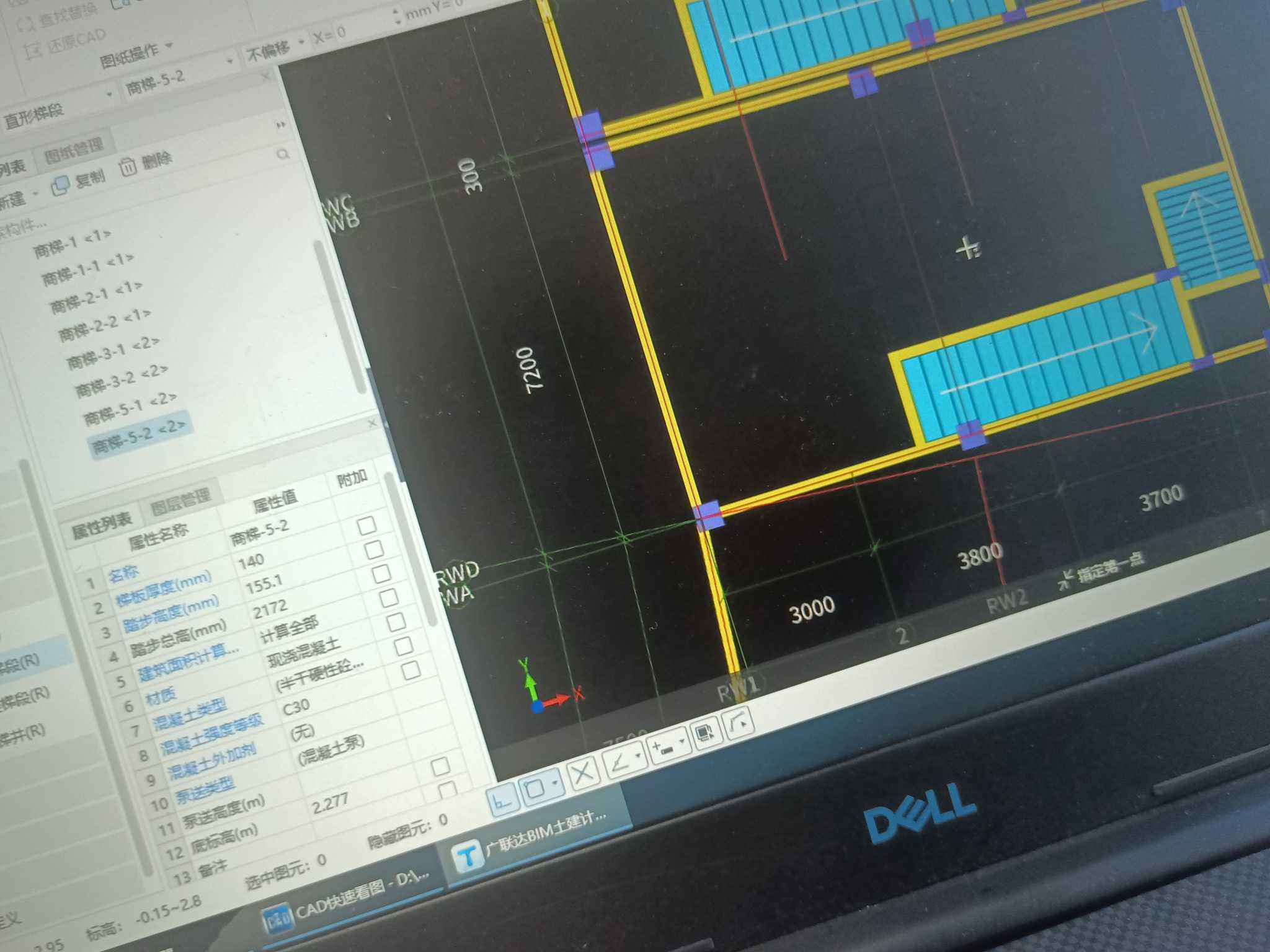Select component 商梯-3-2 <2>

click(x=122, y=379)
